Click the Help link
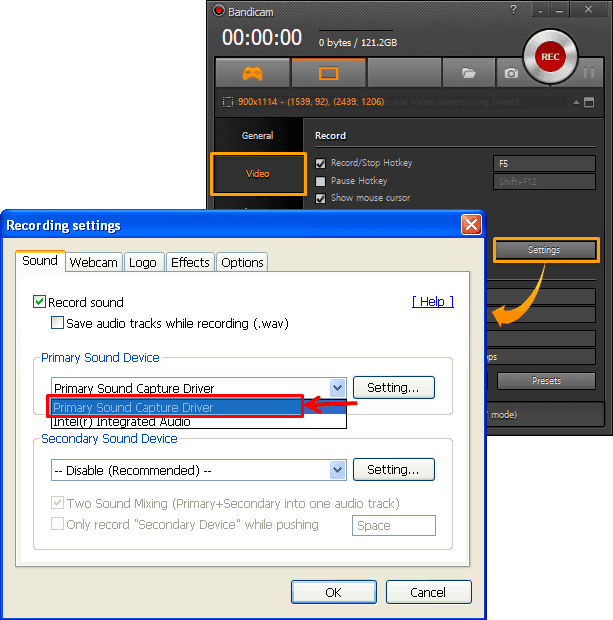This screenshot has height=620, width=613. 432,302
